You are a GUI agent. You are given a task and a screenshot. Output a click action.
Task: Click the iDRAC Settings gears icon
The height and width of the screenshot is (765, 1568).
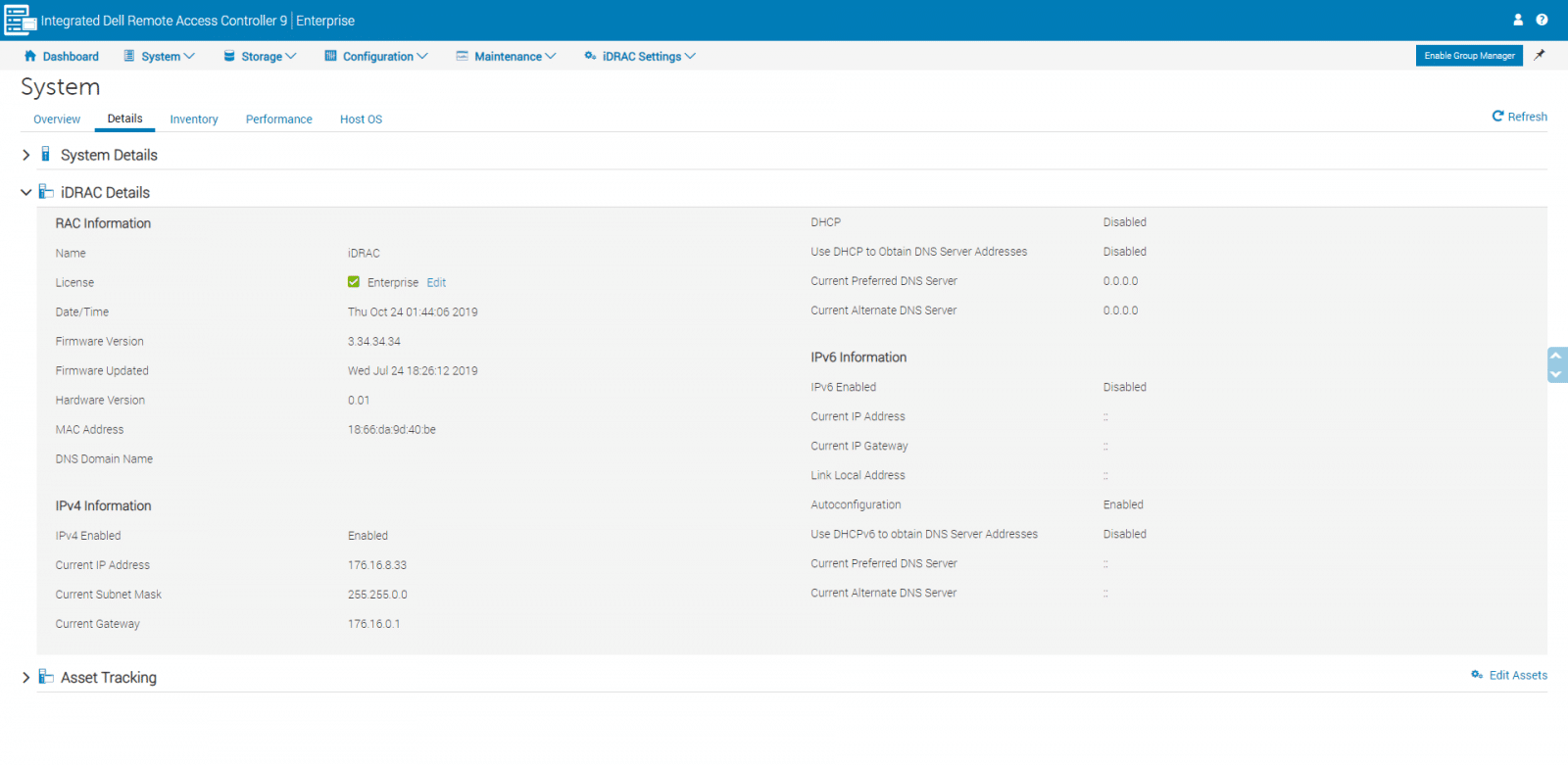tap(590, 56)
